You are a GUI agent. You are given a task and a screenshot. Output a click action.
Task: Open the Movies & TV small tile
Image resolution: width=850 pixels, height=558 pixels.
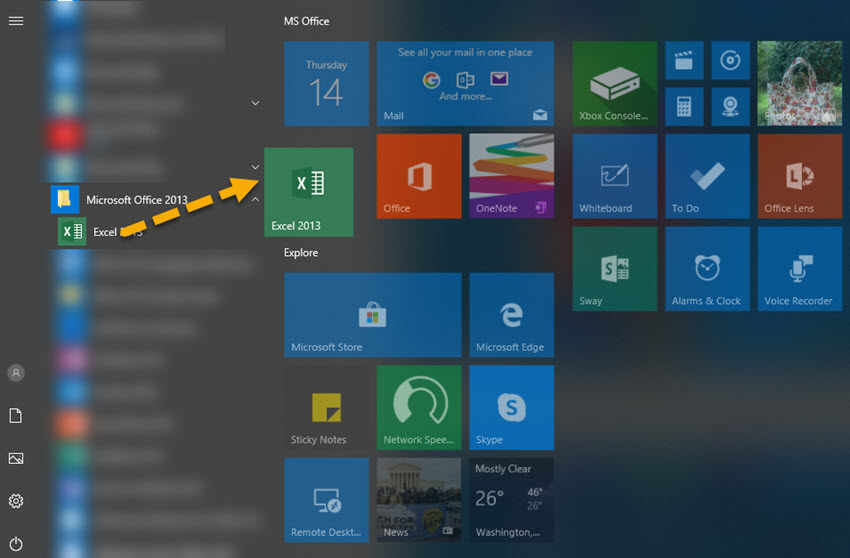click(684, 60)
